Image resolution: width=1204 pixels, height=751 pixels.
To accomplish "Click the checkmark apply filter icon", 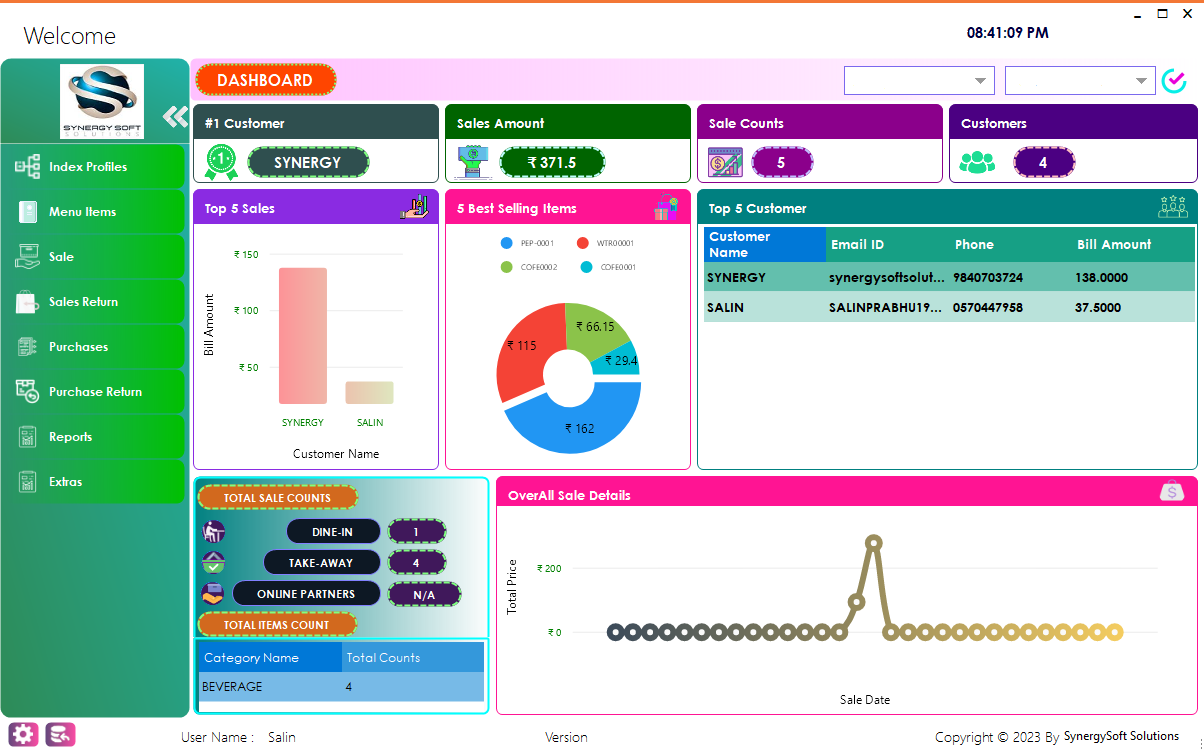I will 1174,81.
